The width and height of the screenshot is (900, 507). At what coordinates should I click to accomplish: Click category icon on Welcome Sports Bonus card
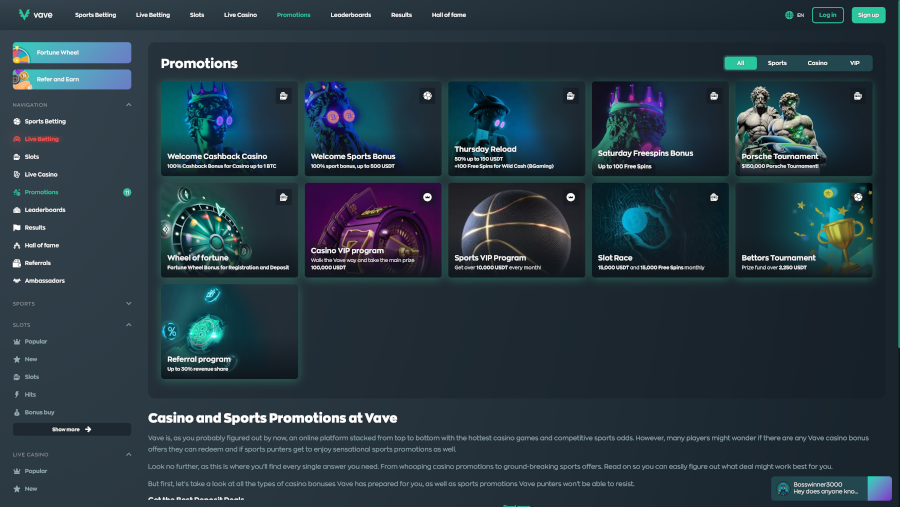click(427, 96)
